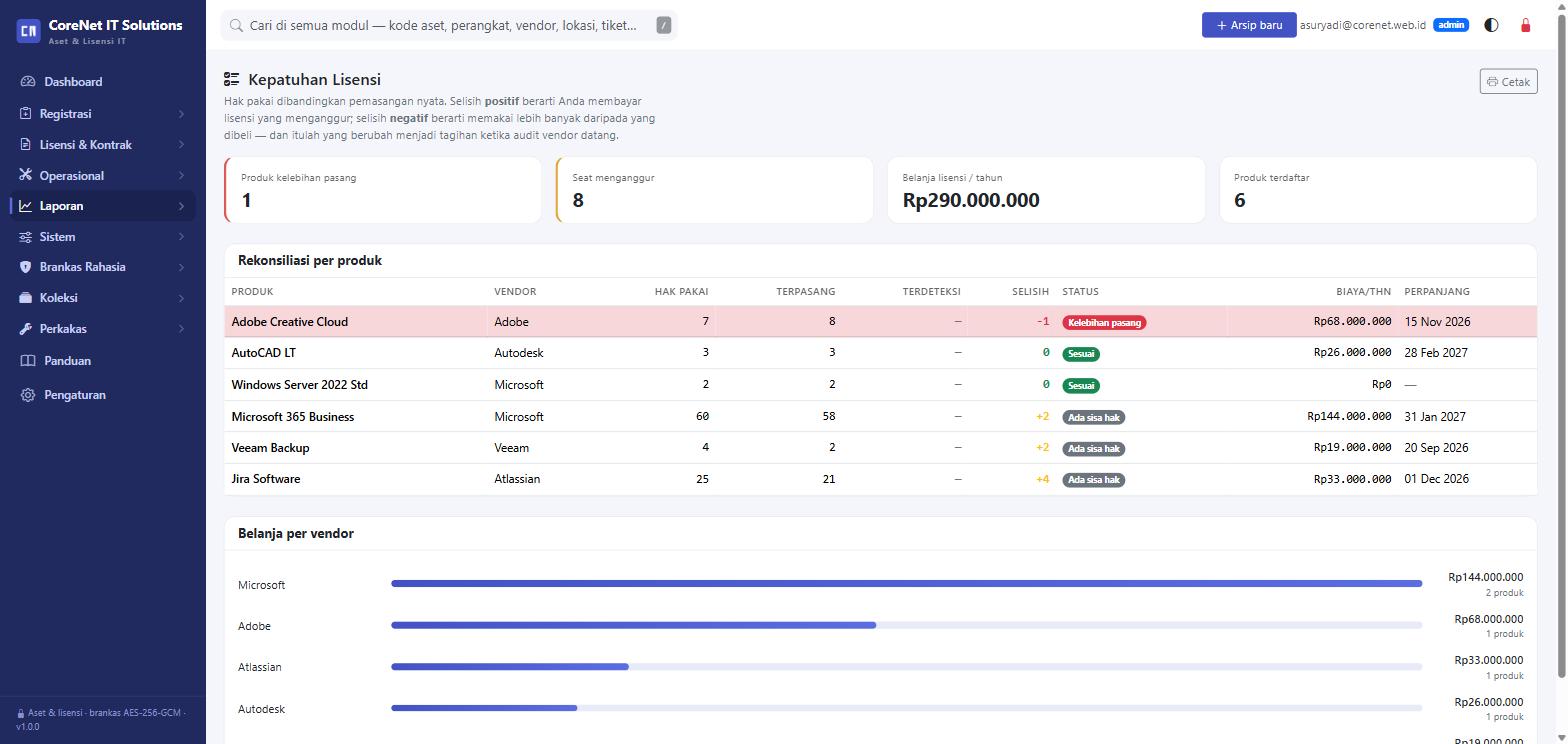Click the red lock icon in header
This screenshot has height=744, width=1568.
[1525, 25]
